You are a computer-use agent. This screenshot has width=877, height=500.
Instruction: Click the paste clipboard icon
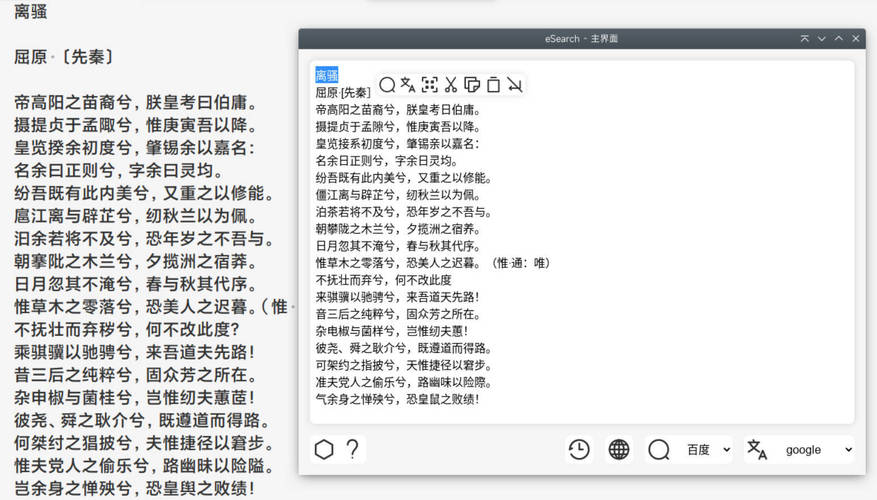click(x=493, y=85)
